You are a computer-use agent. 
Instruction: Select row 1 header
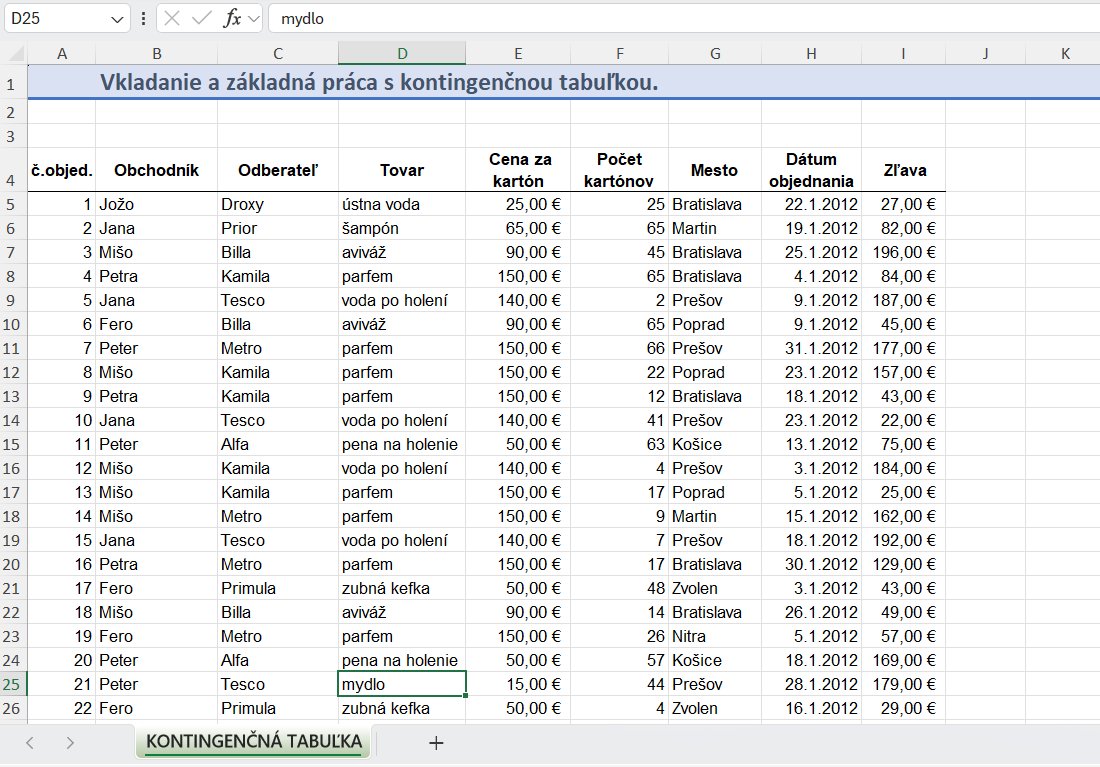(11, 84)
